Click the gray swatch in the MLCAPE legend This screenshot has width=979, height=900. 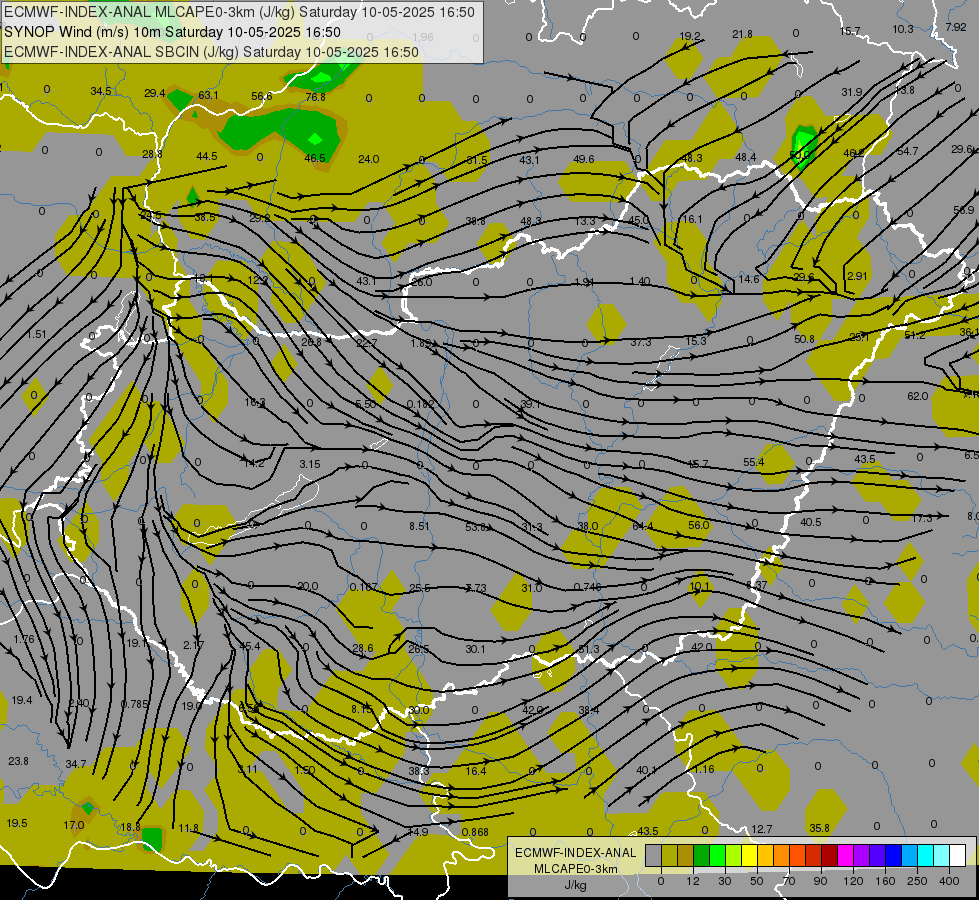[654, 855]
